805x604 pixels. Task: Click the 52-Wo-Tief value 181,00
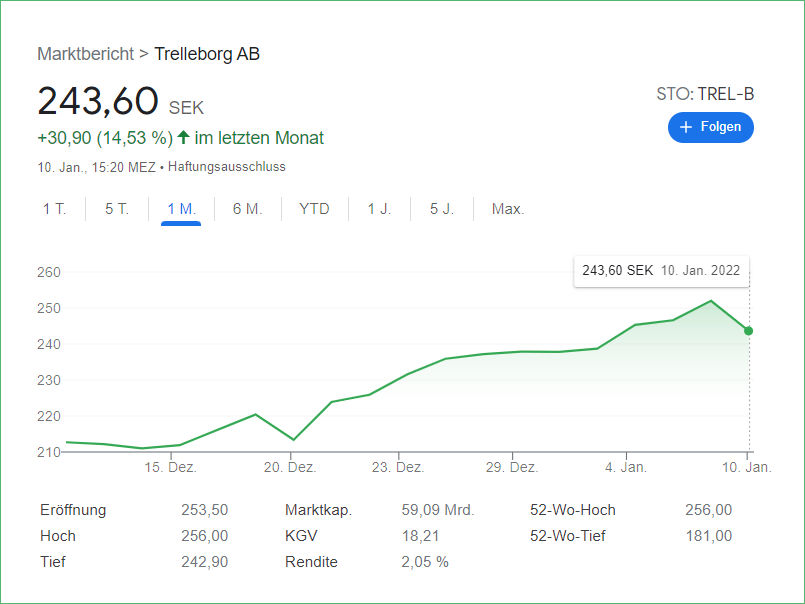(708, 536)
